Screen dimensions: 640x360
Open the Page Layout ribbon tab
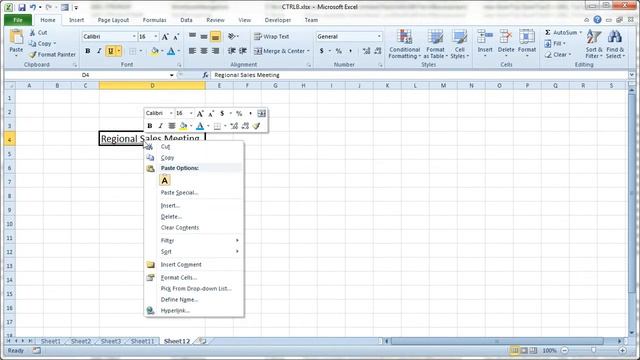[113, 20]
